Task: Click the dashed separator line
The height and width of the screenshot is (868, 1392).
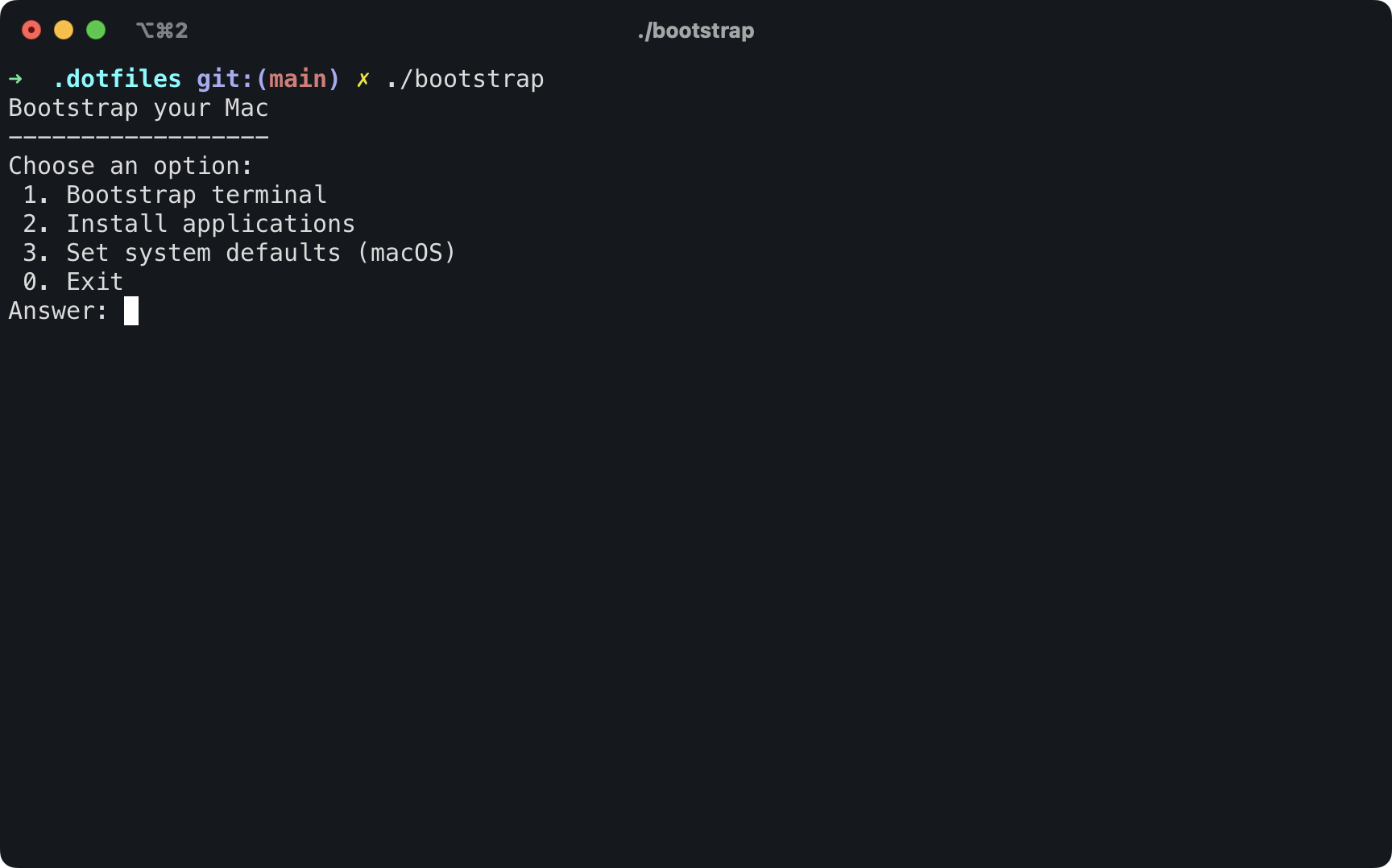Action: tap(139, 137)
